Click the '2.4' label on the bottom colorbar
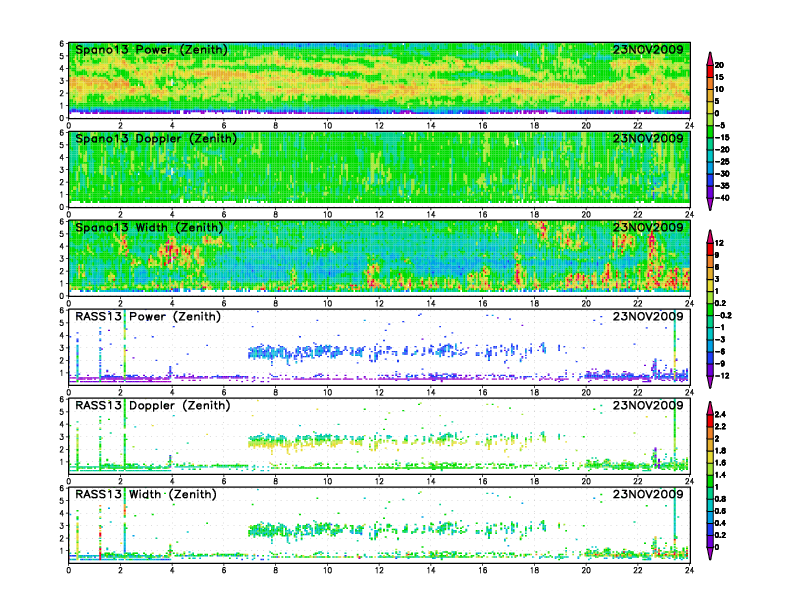The image size is (792, 612). tap(720, 414)
